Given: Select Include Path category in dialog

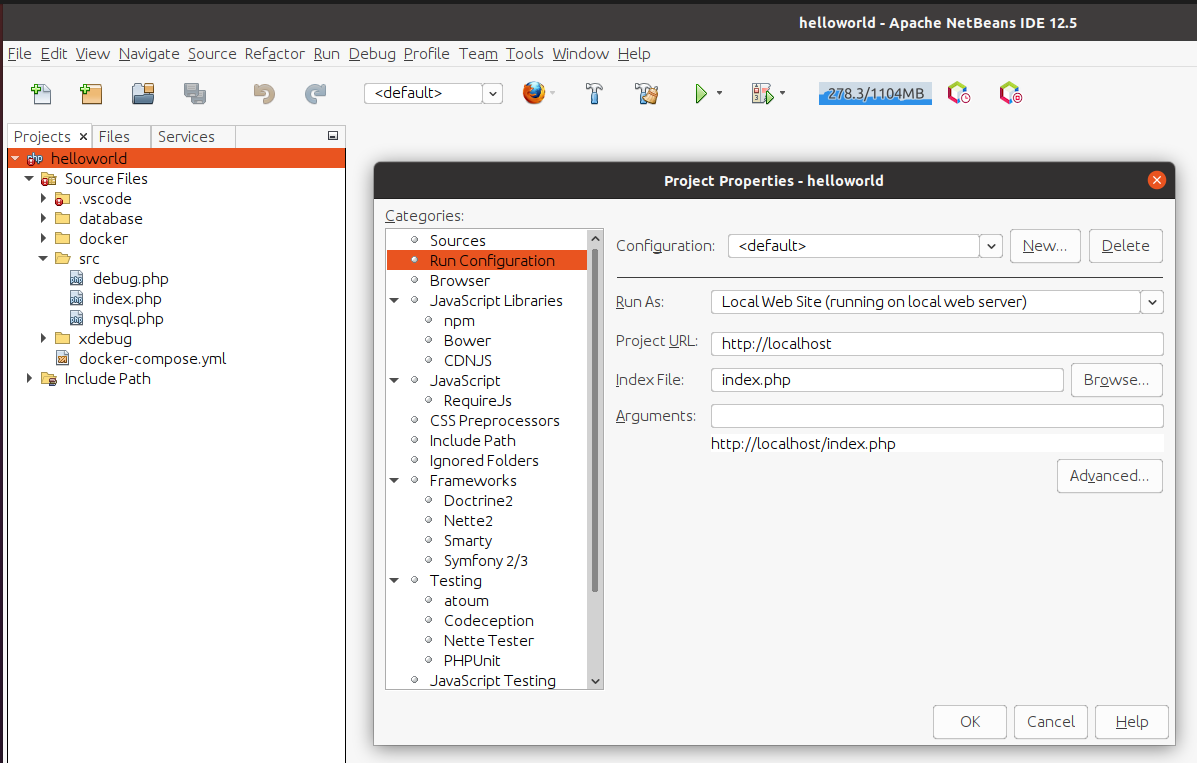Looking at the screenshot, I should tap(473, 441).
